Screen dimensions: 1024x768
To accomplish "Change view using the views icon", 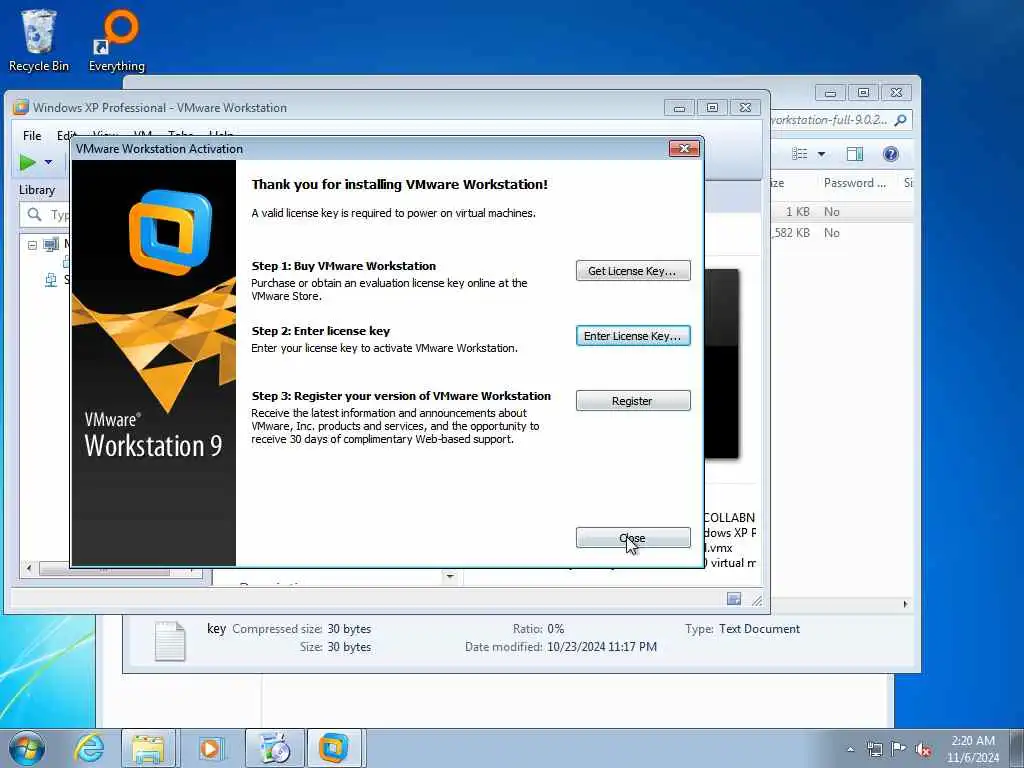I will [800, 154].
